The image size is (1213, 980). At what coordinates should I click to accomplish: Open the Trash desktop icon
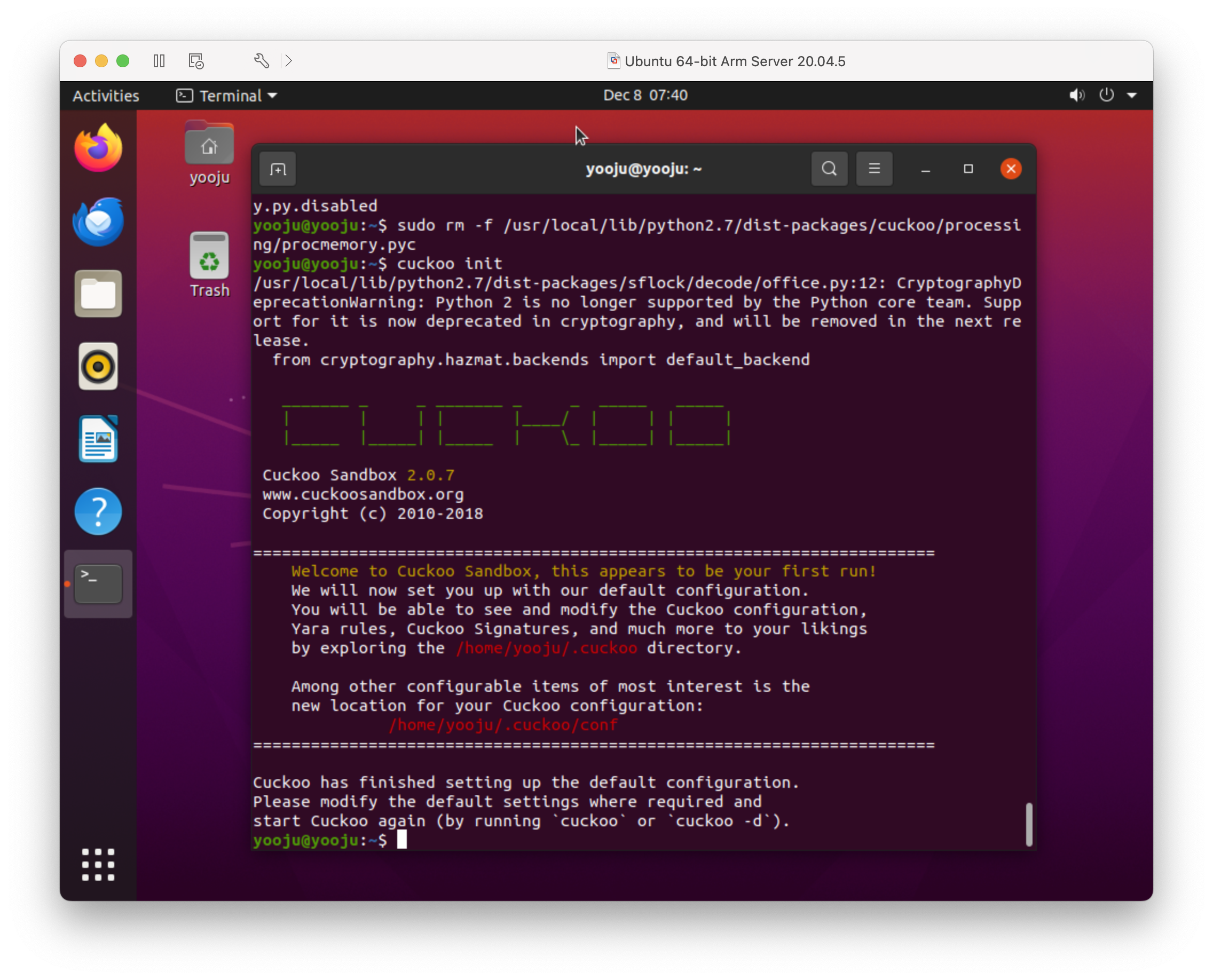click(x=209, y=264)
